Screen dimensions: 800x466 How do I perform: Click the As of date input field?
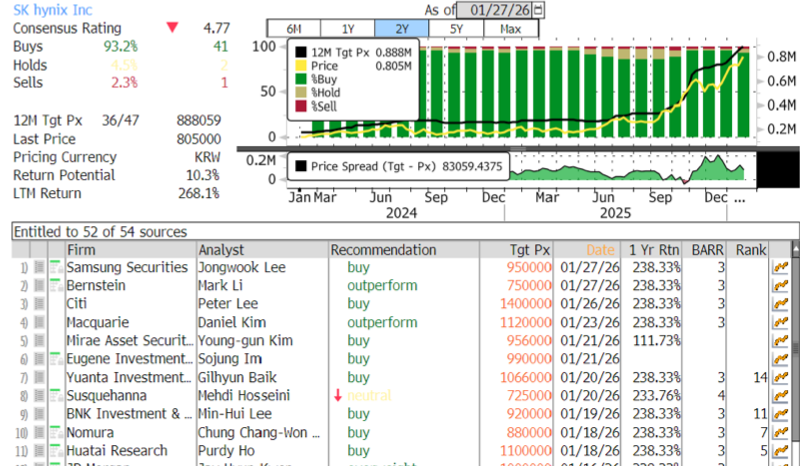(497, 10)
